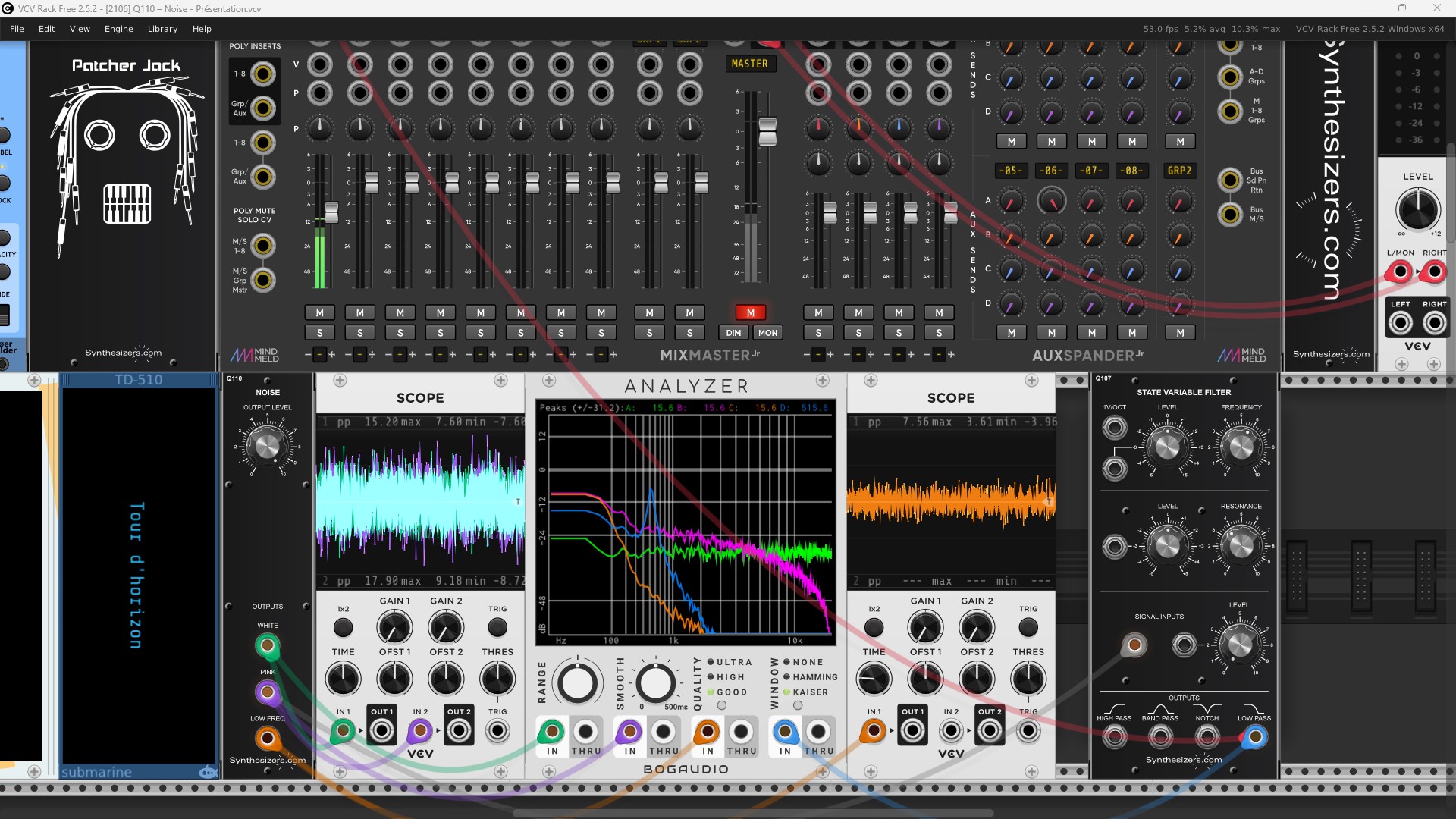Solo the first mixer channel
The image size is (1456, 819).
click(x=319, y=333)
